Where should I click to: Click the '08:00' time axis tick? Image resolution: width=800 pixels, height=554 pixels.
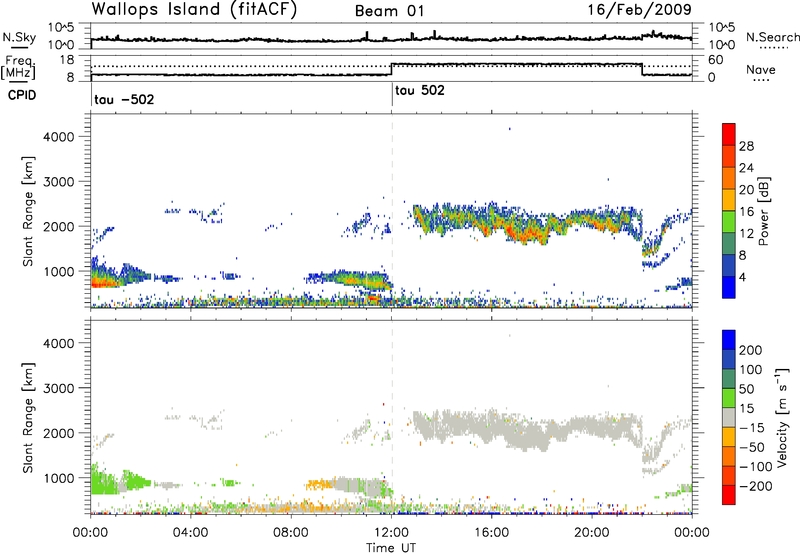pos(291,533)
